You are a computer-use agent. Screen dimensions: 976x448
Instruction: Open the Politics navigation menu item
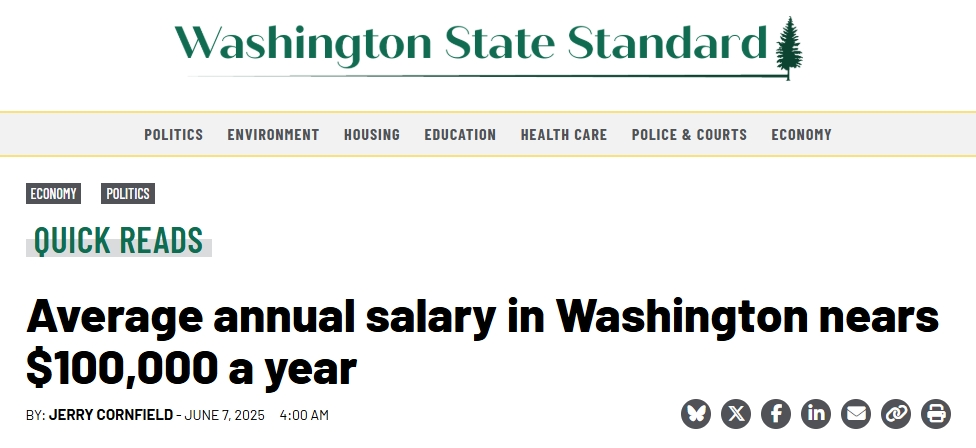tap(174, 134)
